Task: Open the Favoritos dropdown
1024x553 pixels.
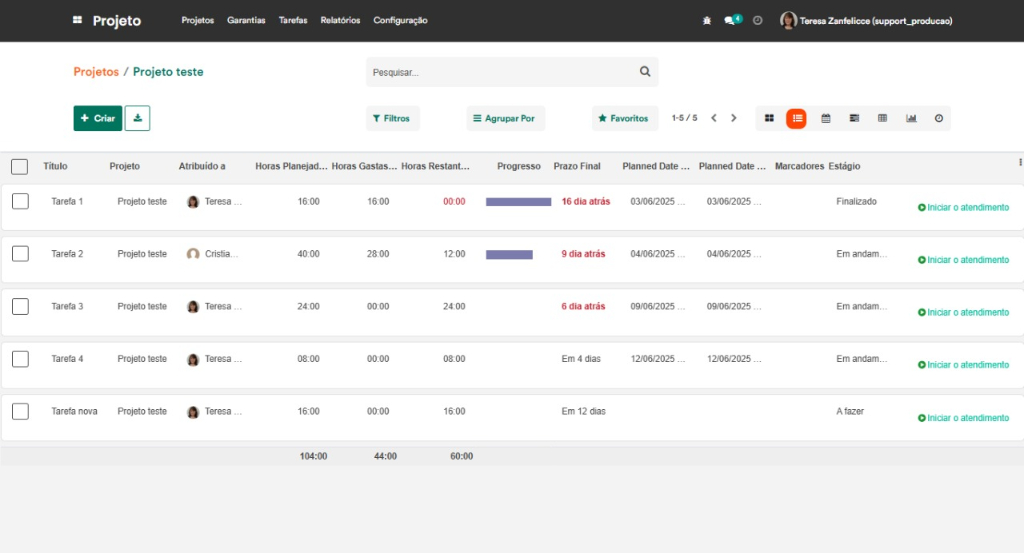Action: click(624, 118)
